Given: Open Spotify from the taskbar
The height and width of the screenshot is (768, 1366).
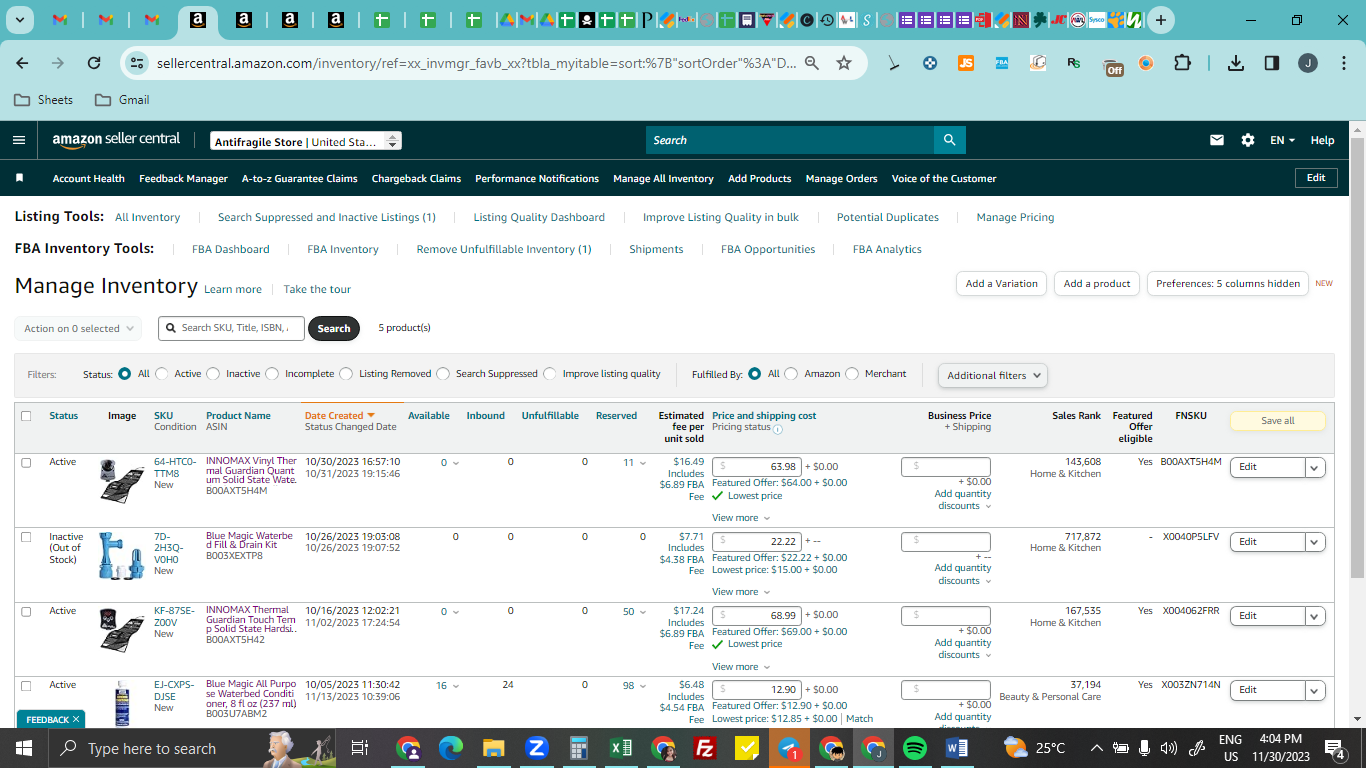Looking at the screenshot, I should point(914,748).
